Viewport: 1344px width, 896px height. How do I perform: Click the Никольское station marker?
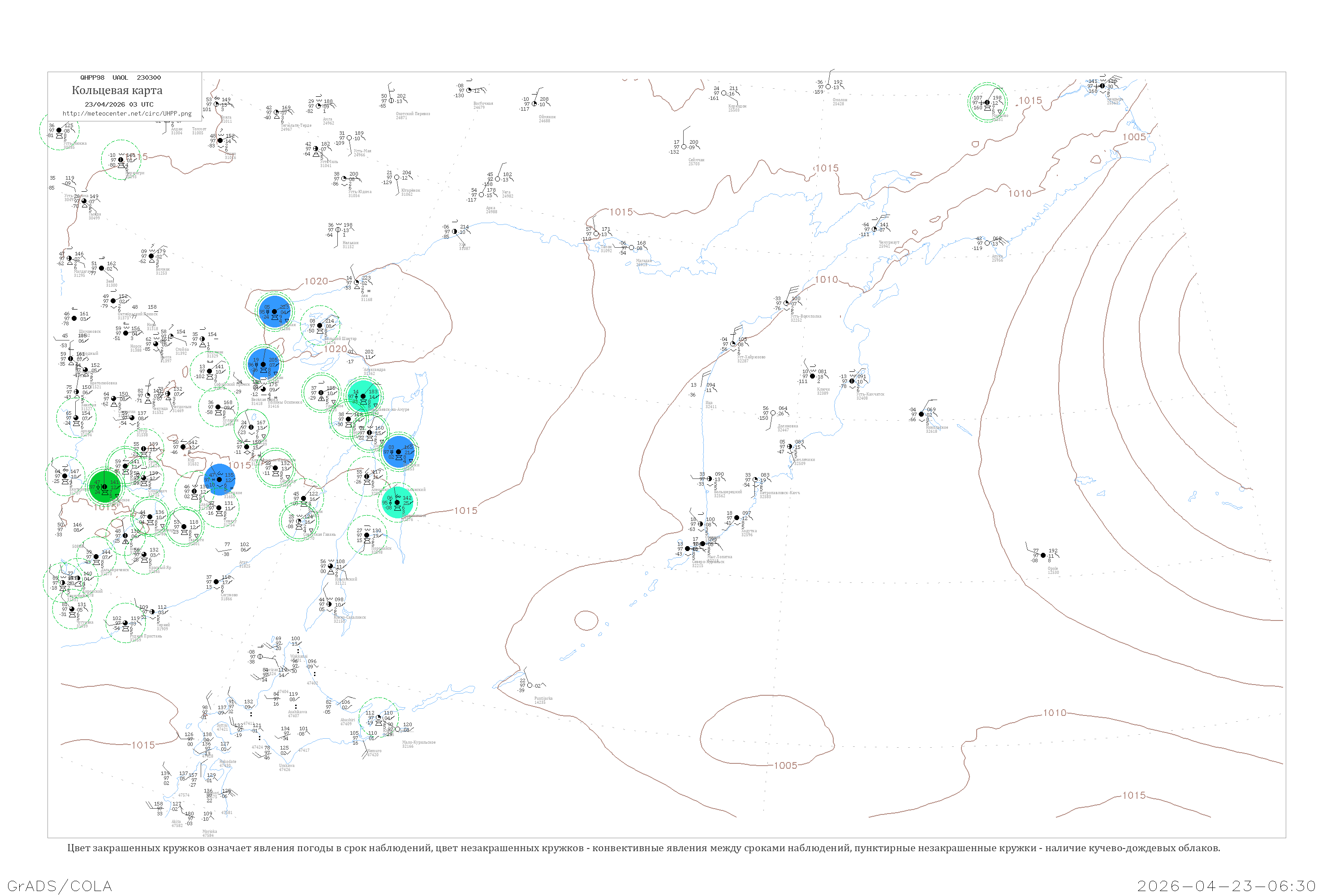coord(921,414)
